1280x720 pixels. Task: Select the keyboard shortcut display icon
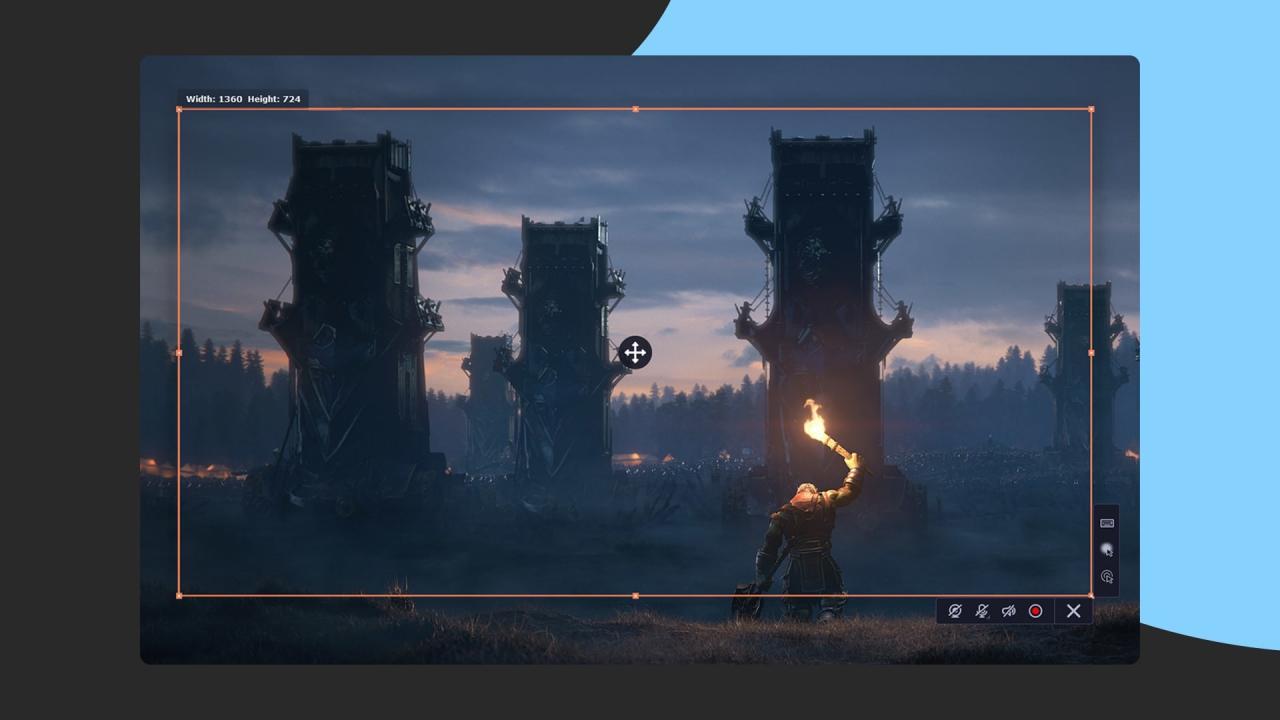click(1106, 521)
